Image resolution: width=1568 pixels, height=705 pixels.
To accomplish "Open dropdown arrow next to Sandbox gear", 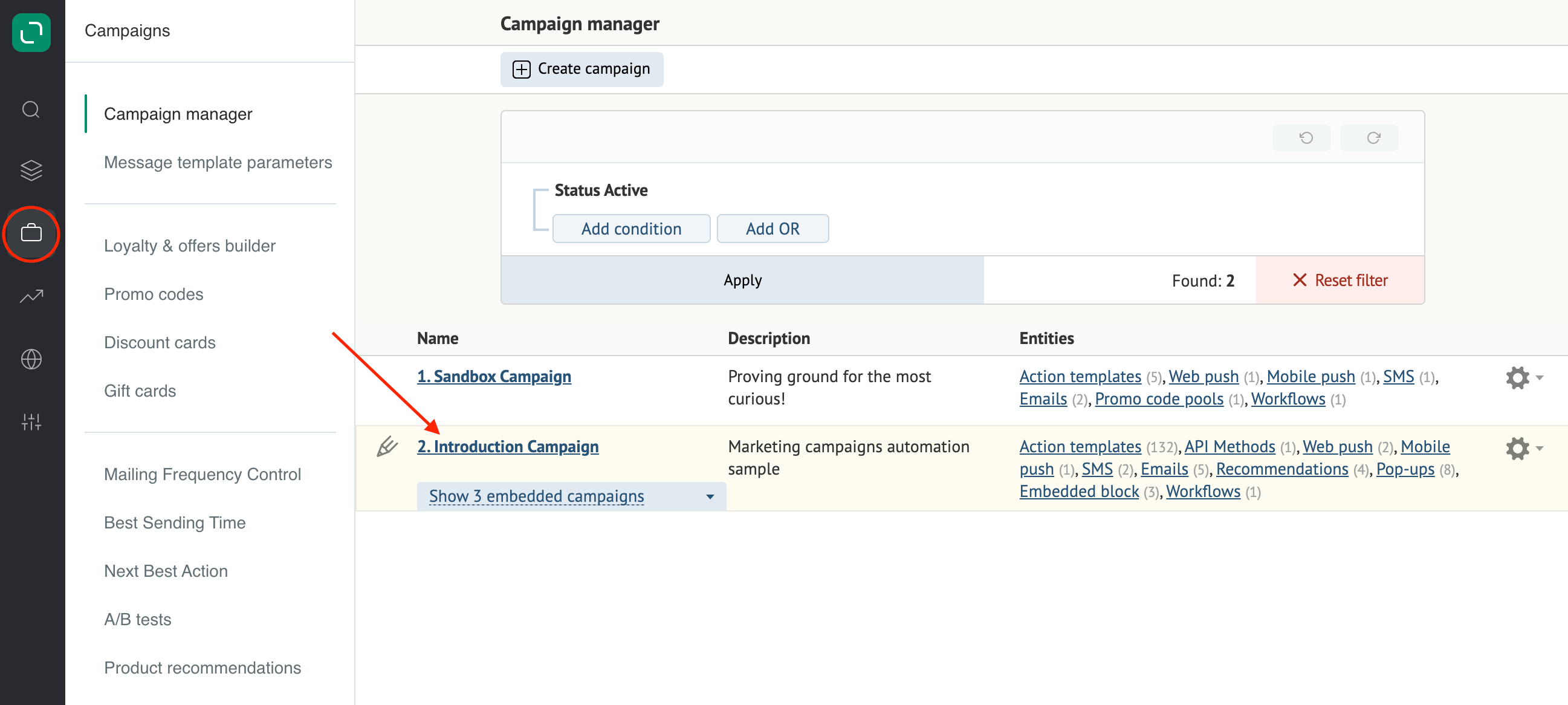I will [x=1540, y=378].
